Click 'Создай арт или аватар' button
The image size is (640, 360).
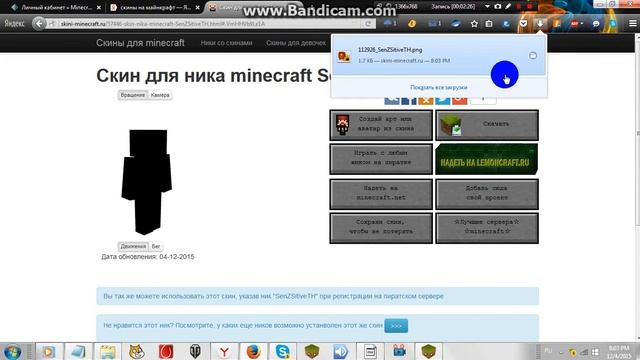(381, 125)
